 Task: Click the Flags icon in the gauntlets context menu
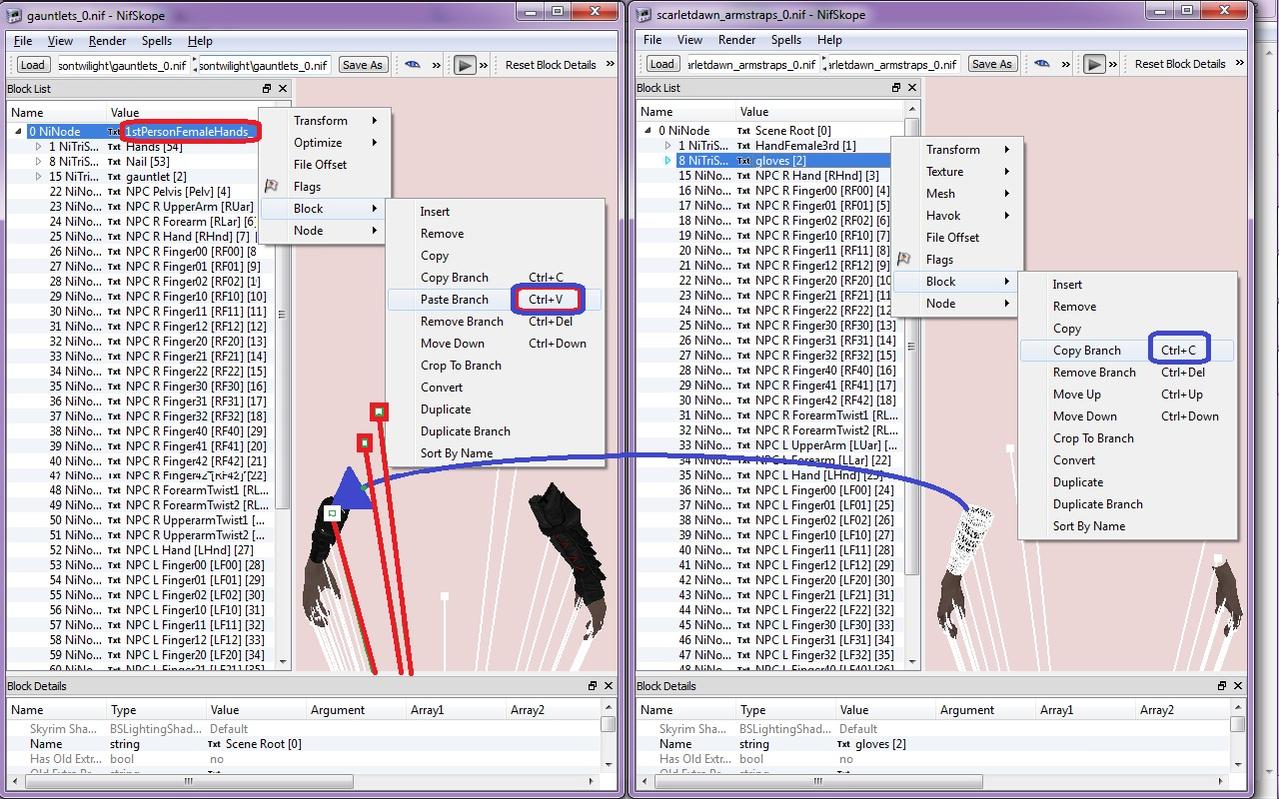[271, 187]
